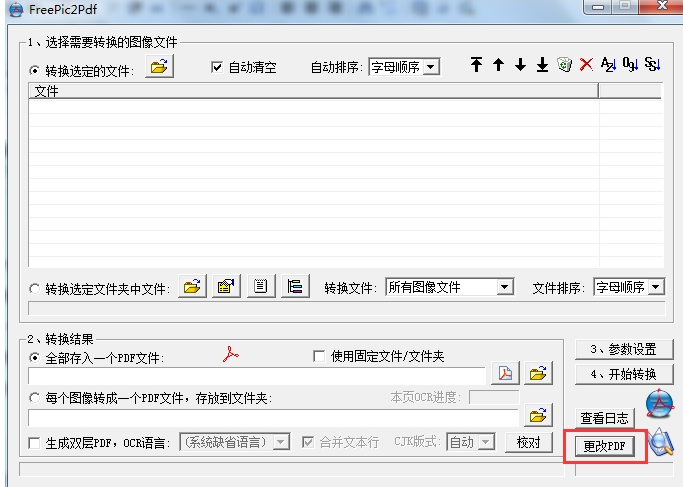Viewport: 683px width, 487px height.
Task: Open 自动排序 dropdown
Action: (404, 67)
